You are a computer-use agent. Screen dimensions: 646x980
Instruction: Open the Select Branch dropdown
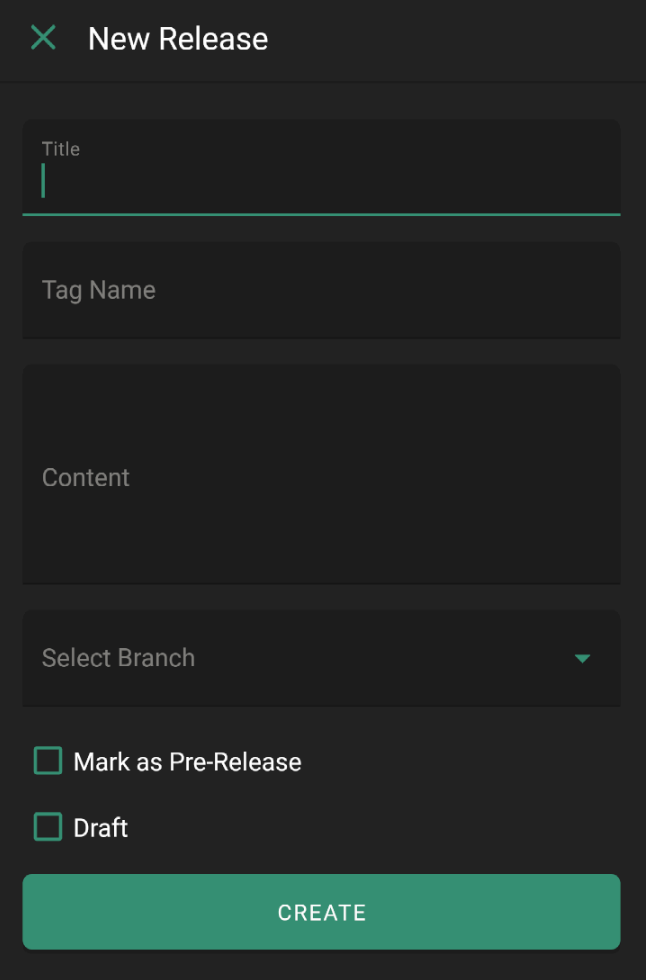click(321, 658)
